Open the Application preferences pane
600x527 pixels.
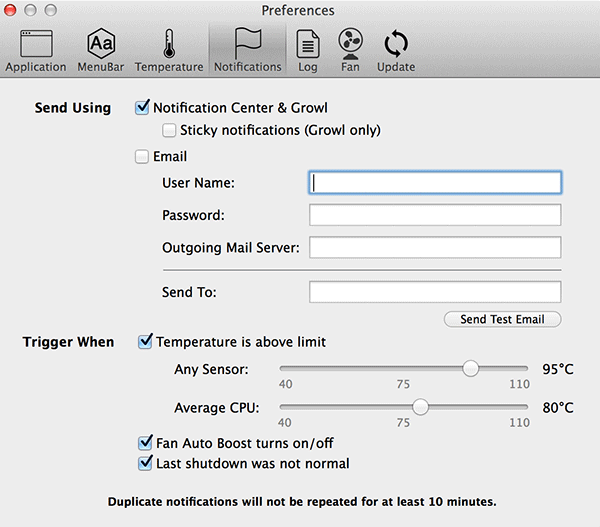coord(36,50)
